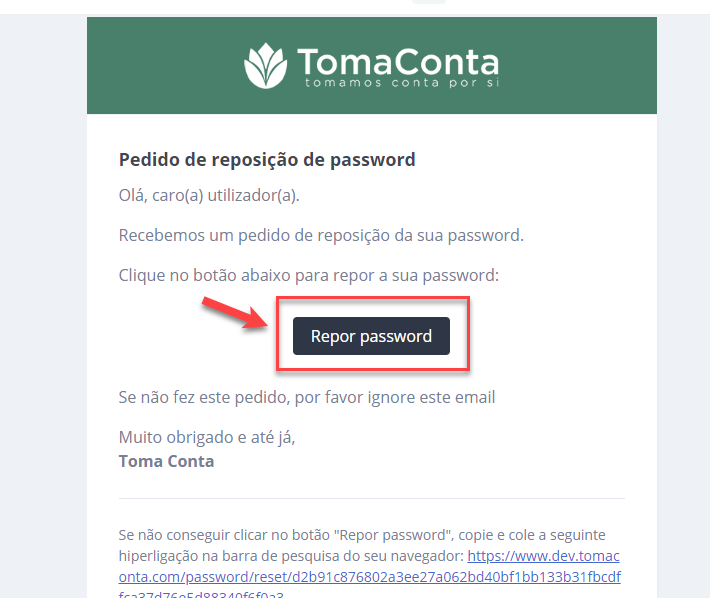The height and width of the screenshot is (598, 710).
Task: Click the 'Se não conseguir clicar' footer text
Action: (362, 535)
